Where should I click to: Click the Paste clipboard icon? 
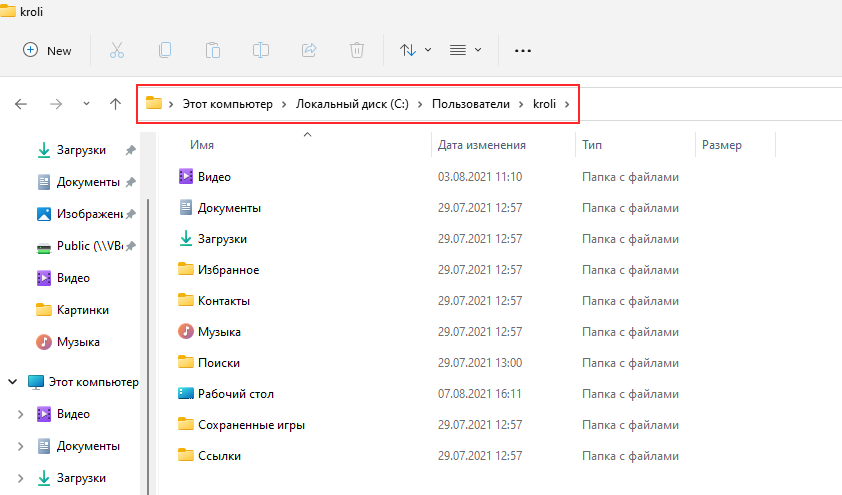pyautogui.click(x=213, y=50)
